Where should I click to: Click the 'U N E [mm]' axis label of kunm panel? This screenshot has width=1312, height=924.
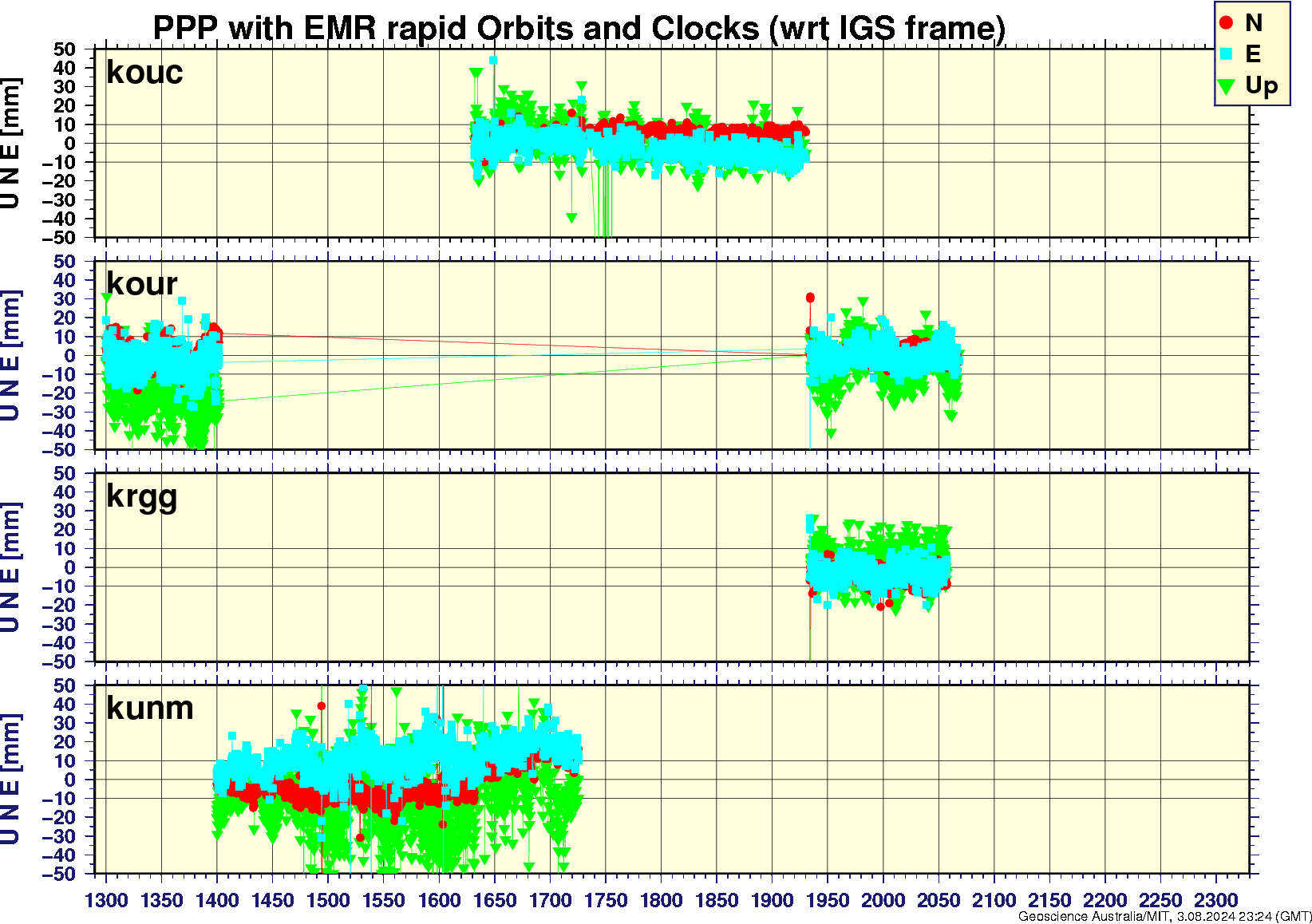pos(10,780)
